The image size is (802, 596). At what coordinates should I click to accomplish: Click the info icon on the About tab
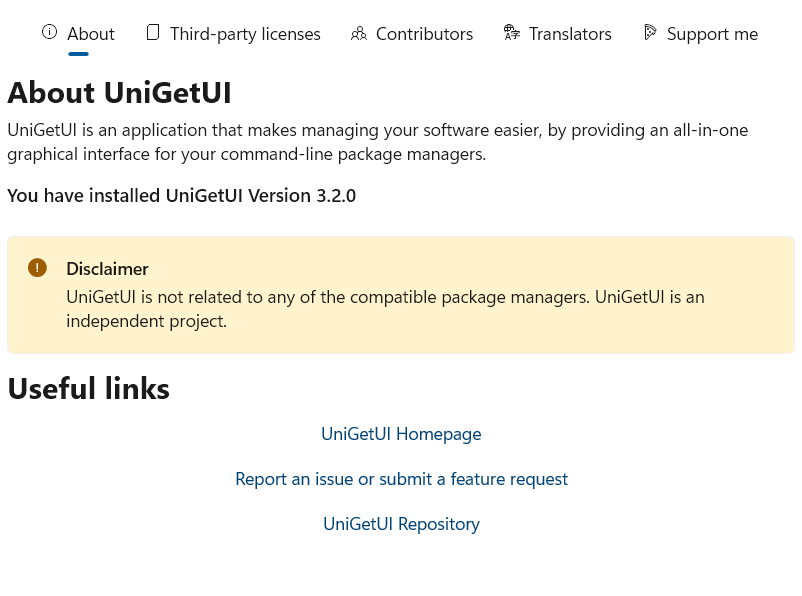(49, 31)
